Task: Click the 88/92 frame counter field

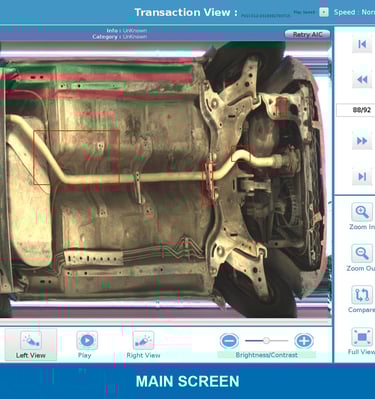Action: click(x=356, y=110)
